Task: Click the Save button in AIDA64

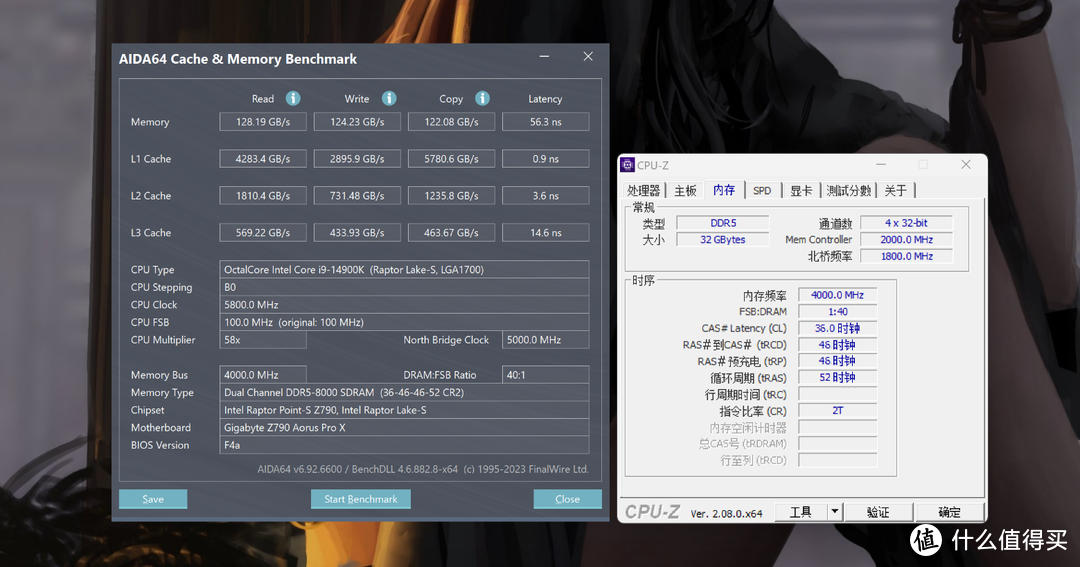Action: point(153,499)
